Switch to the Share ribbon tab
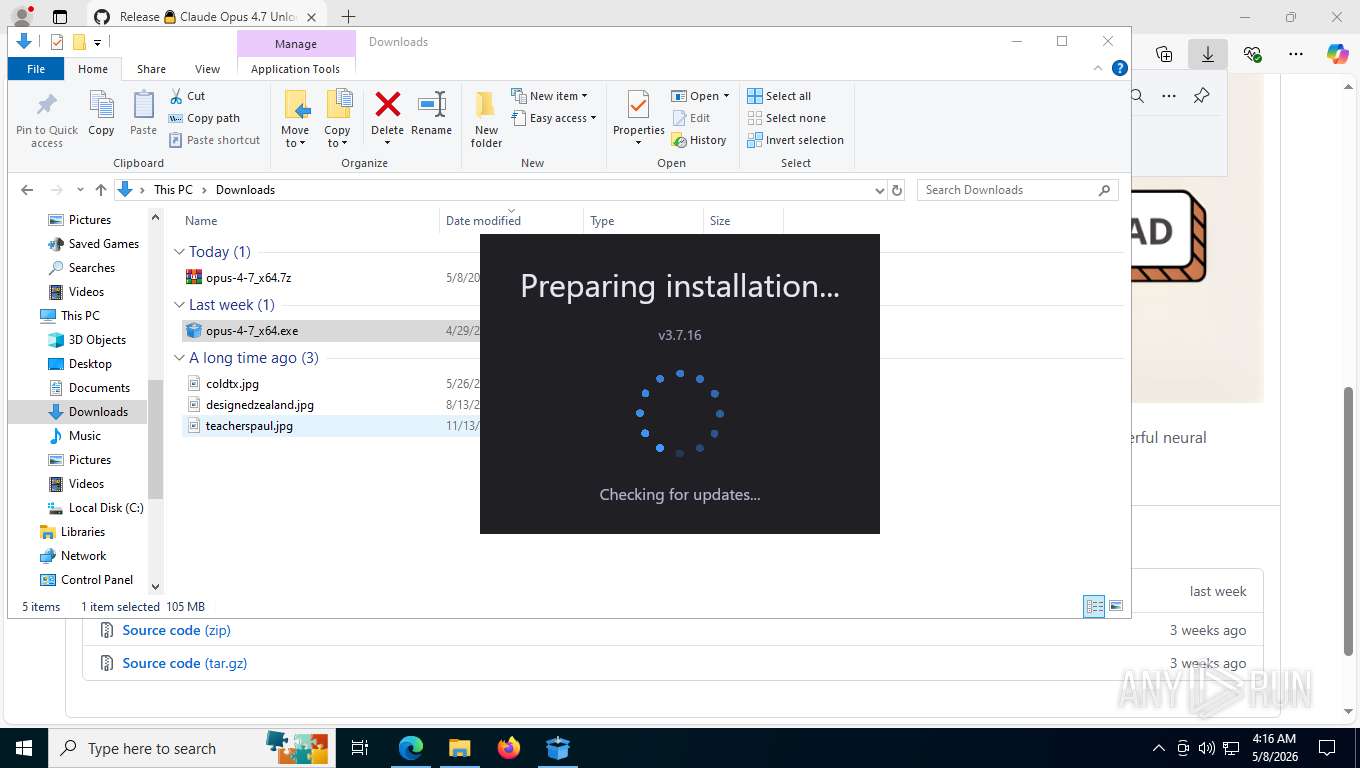Viewport: 1360px width, 768px height. coord(151,69)
